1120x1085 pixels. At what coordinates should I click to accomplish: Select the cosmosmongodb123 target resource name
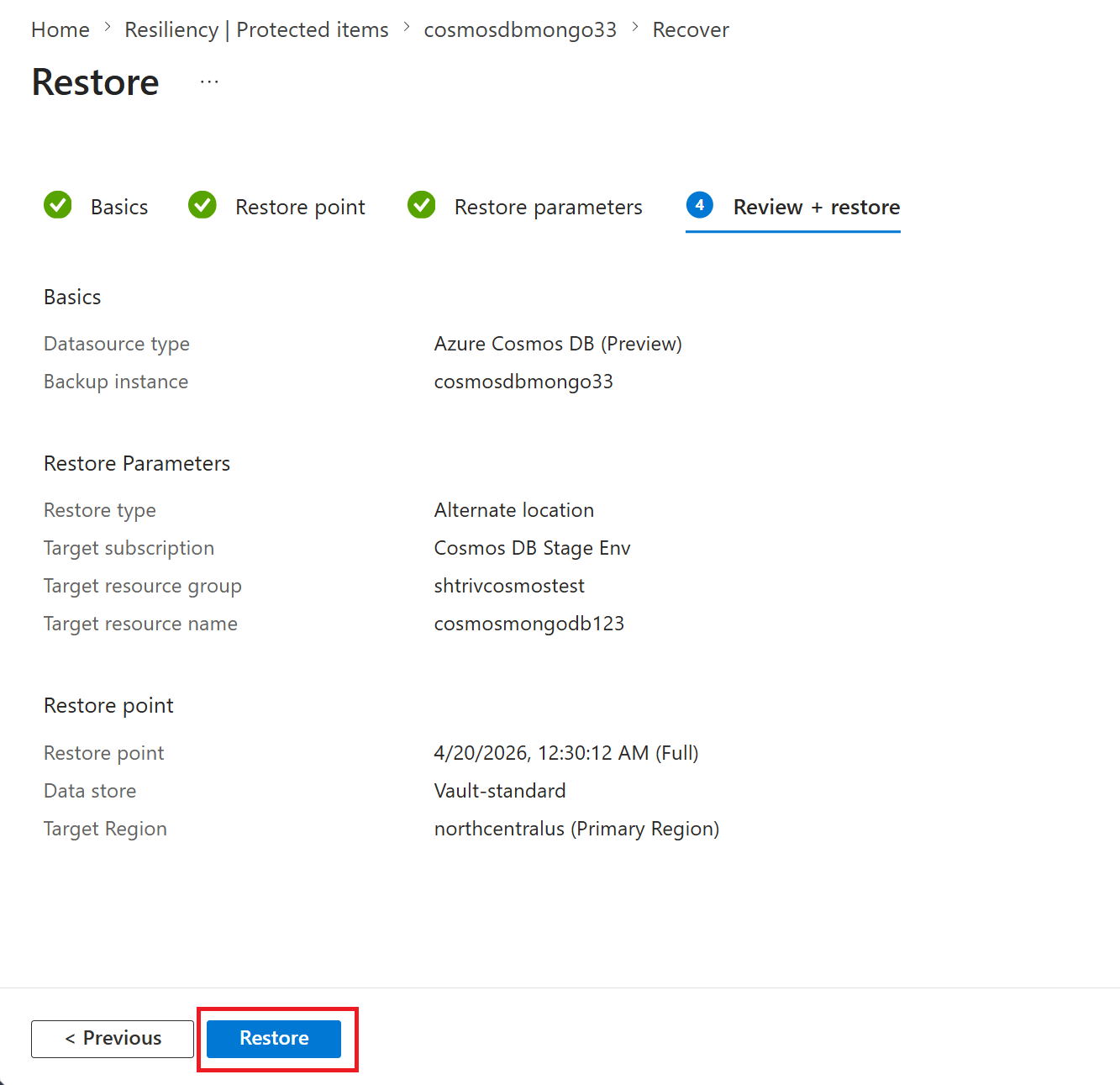pyautogui.click(x=529, y=624)
